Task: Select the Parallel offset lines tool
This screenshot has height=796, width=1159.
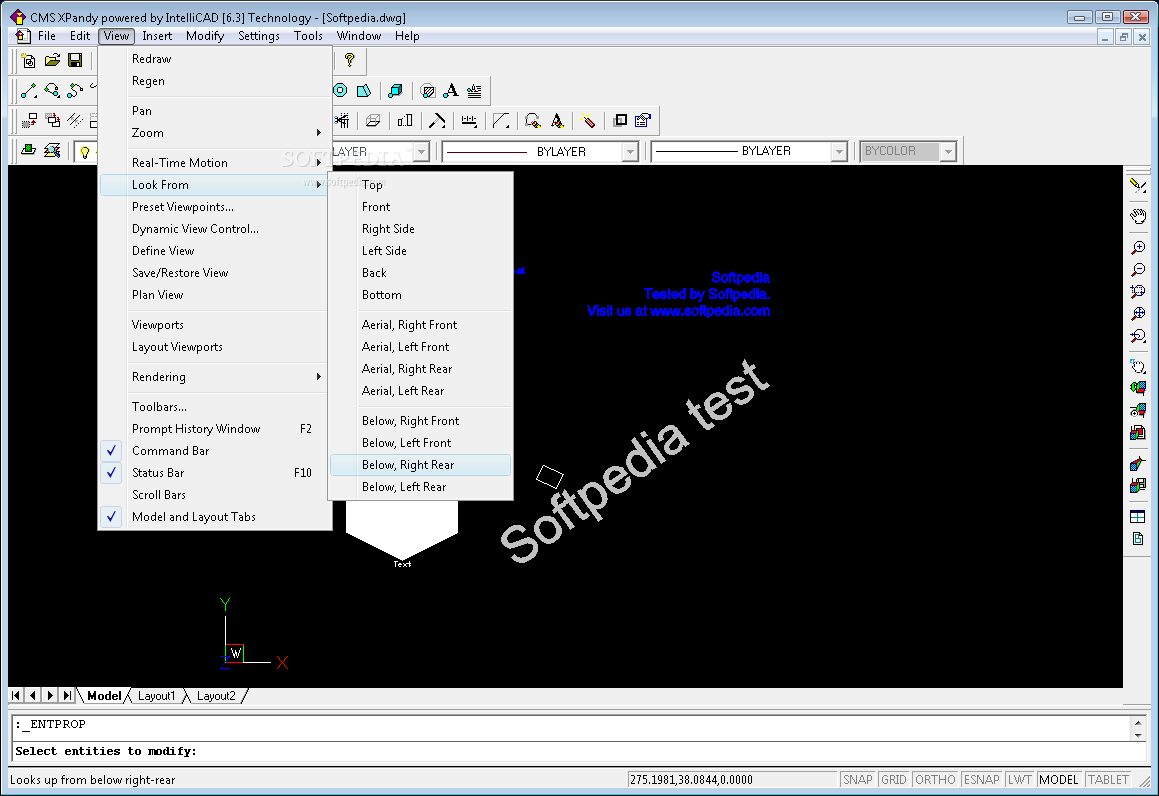Action: (75, 120)
